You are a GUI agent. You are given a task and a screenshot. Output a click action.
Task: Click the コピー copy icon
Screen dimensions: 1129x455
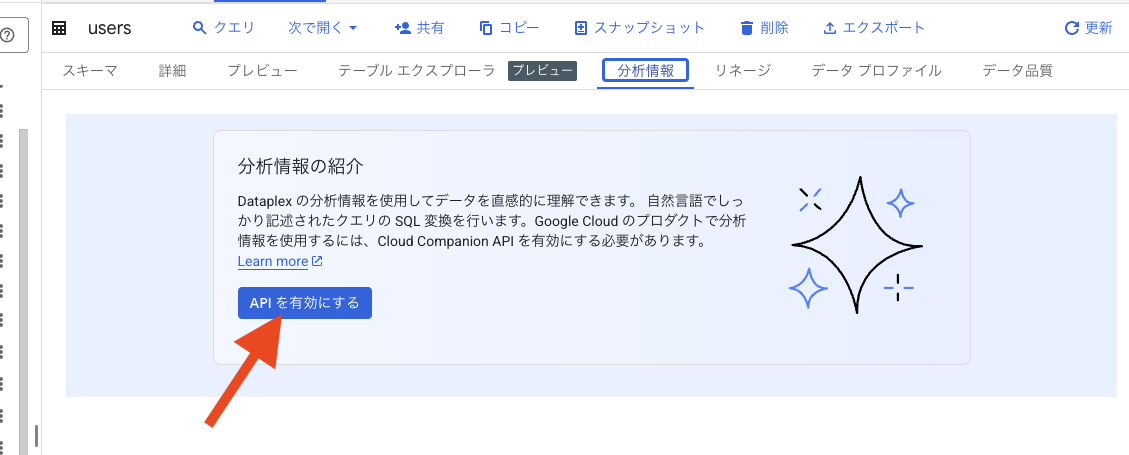pyautogui.click(x=485, y=28)
